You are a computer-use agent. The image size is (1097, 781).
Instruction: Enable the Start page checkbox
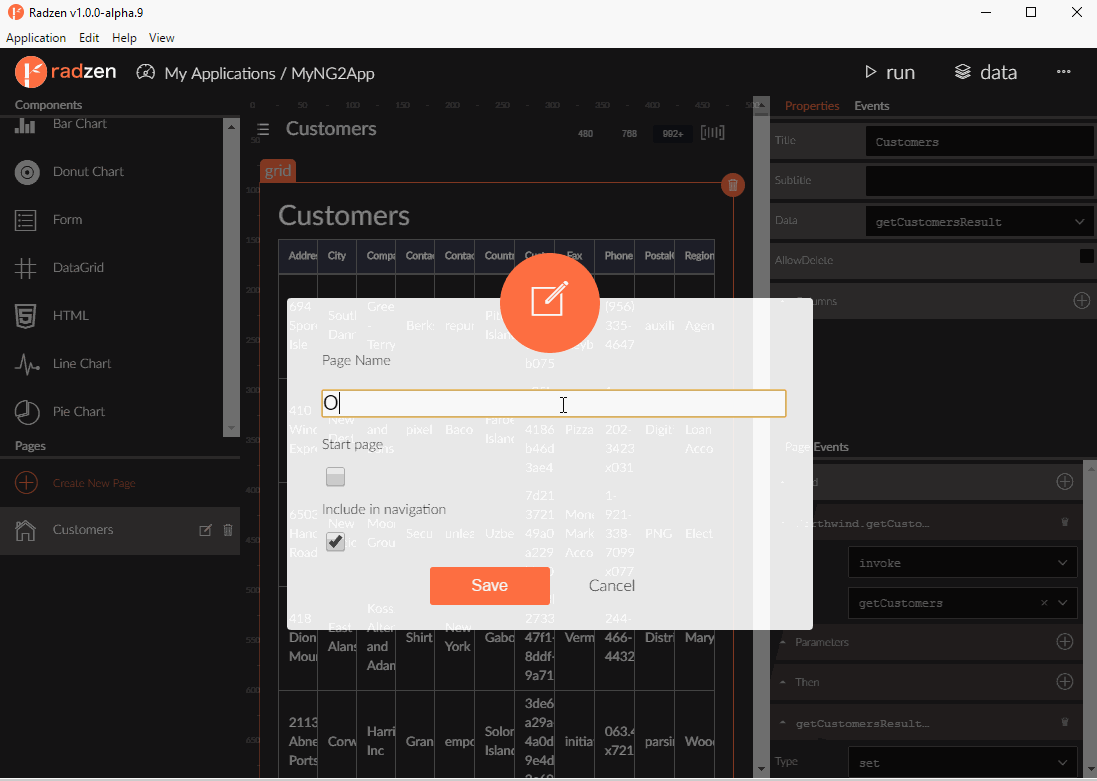click(335, 477)
